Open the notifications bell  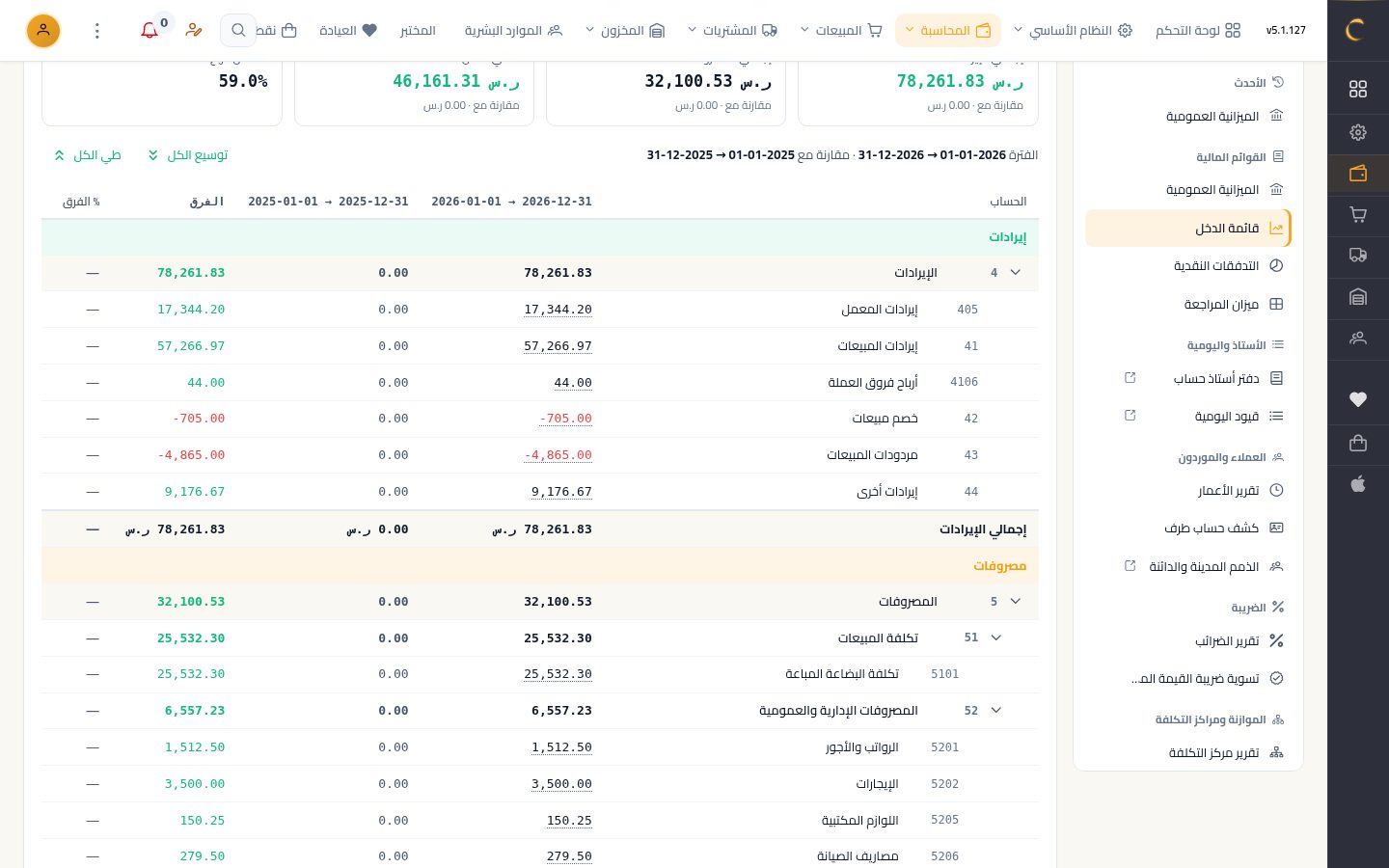click(150, 31)
